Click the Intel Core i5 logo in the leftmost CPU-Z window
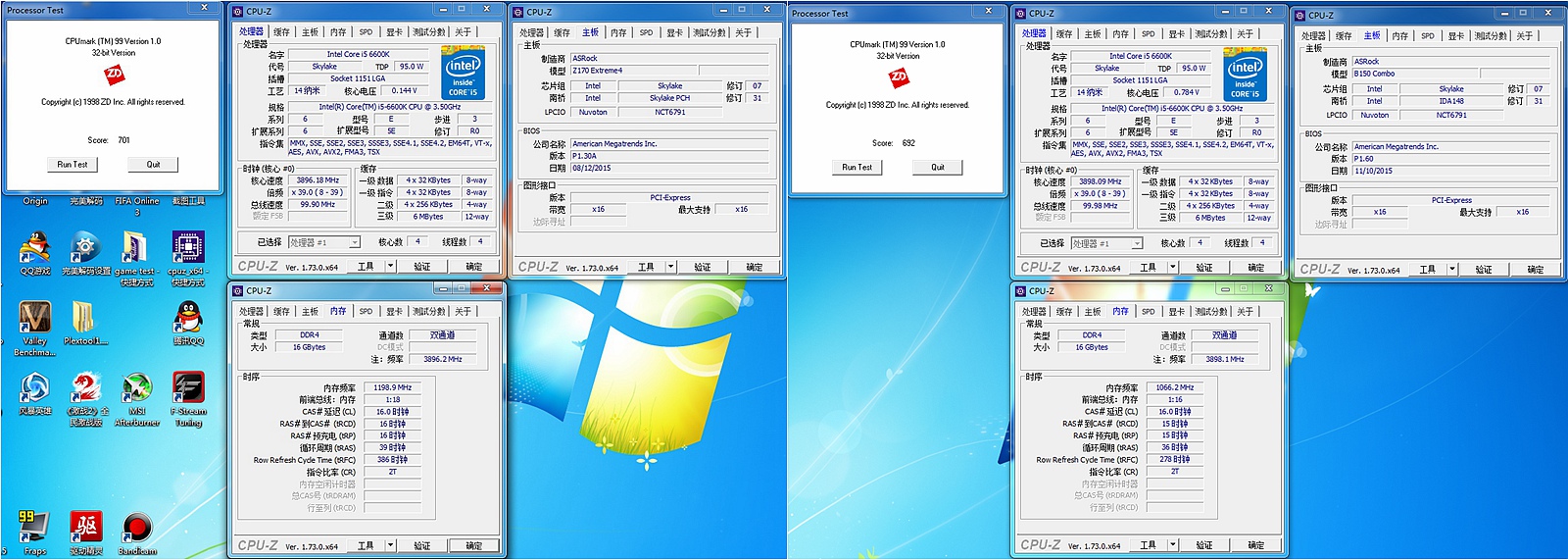 (463, 72)
